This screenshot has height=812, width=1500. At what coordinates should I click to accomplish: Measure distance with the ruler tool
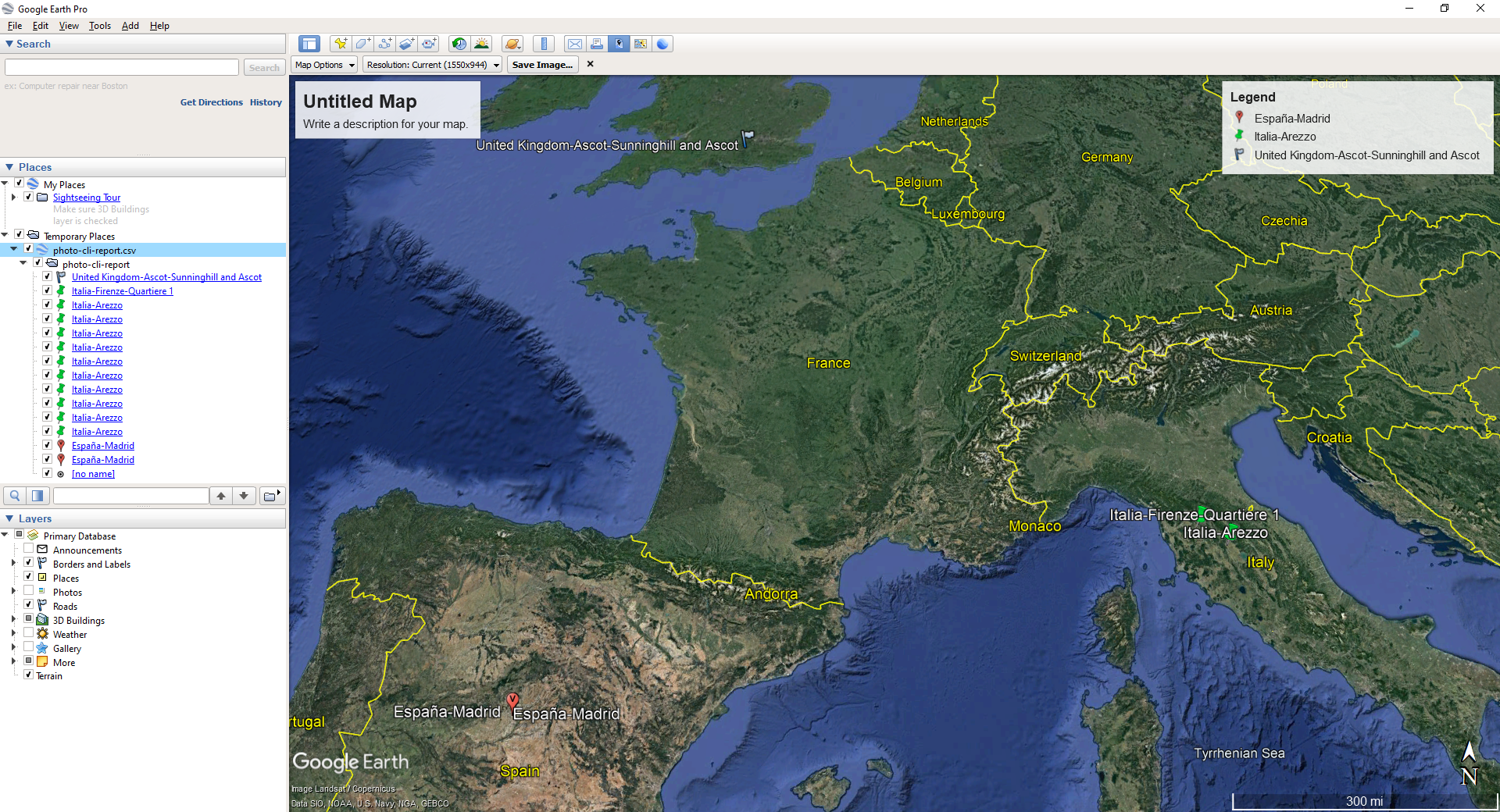544,44
